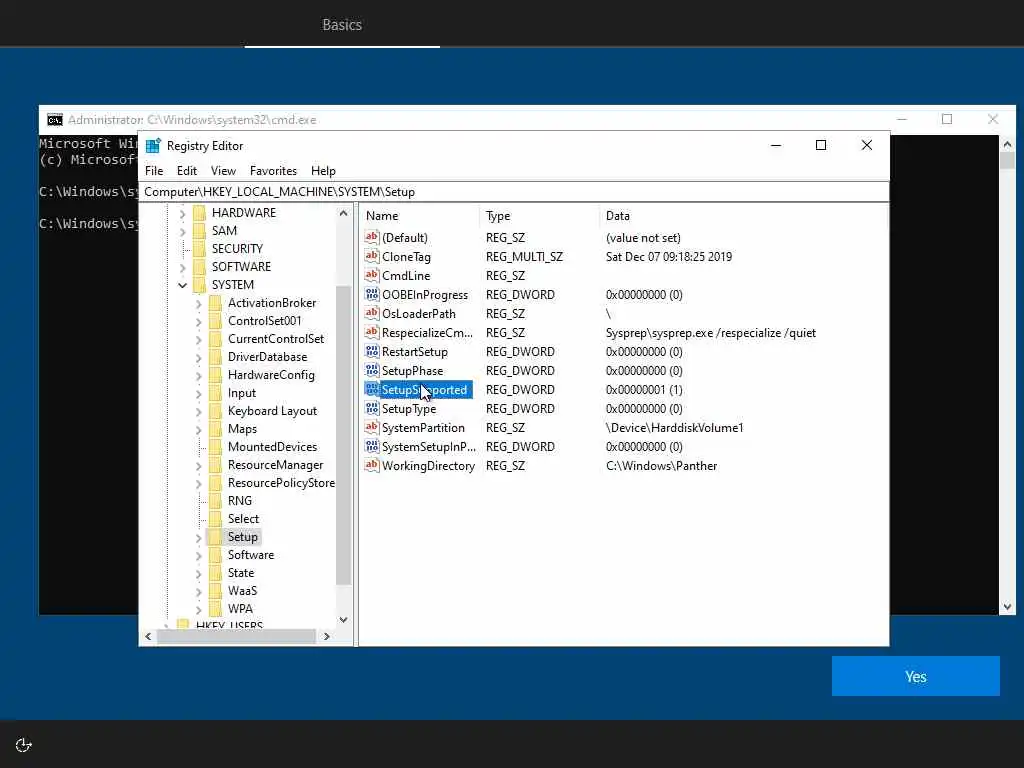
Task: Select the ResourceManager key
Action: click(x=276, y=465)
